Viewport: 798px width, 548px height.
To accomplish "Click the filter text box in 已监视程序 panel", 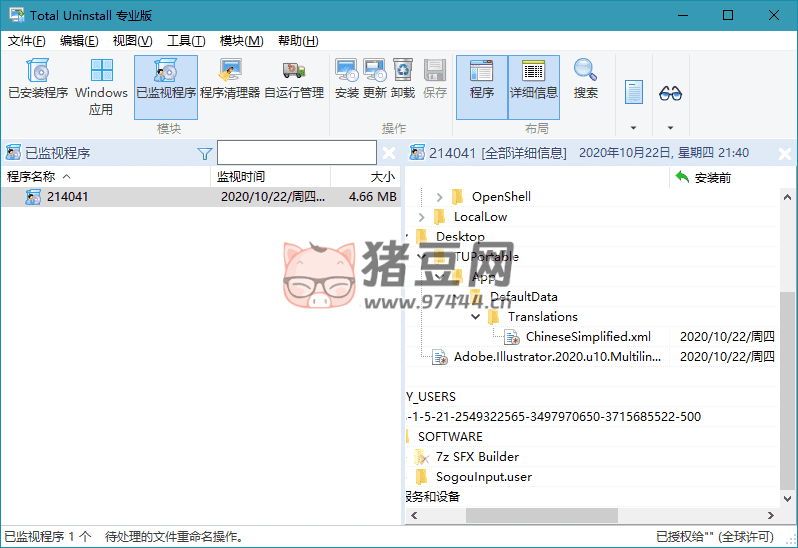I will 296,153.
